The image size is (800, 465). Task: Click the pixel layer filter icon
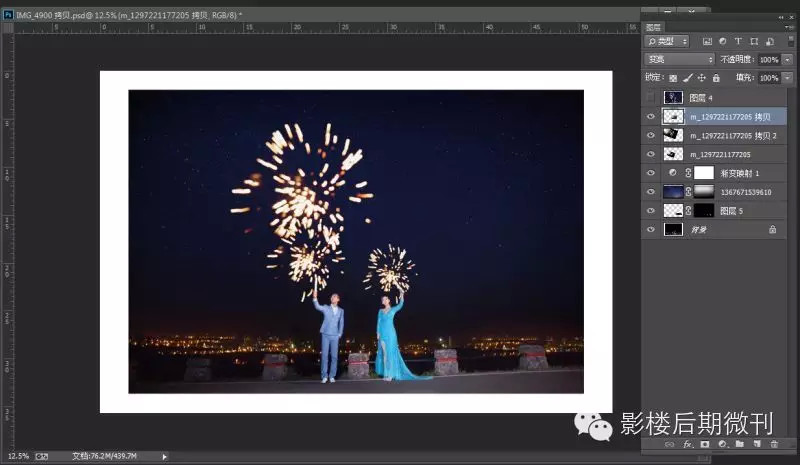707,41
